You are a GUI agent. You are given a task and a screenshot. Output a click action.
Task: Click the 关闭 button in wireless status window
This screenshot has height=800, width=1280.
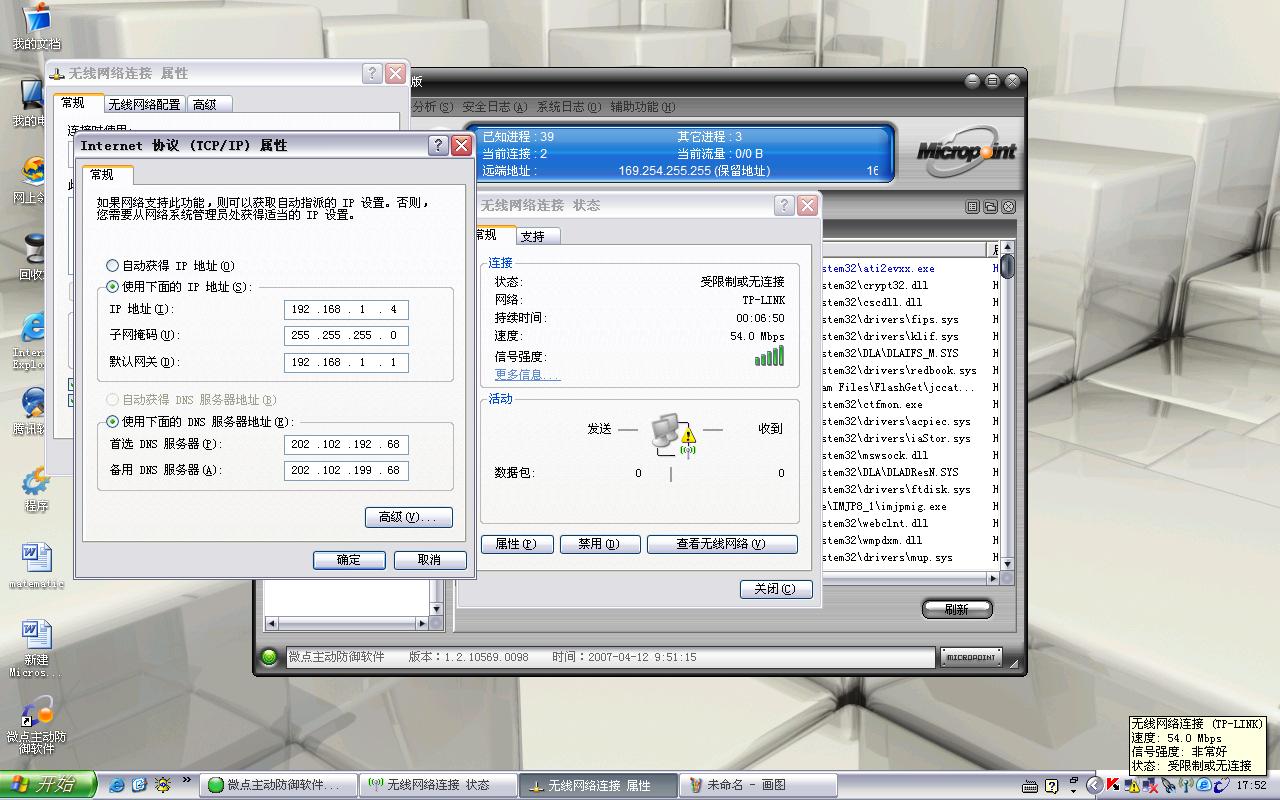tap(776, 589)
